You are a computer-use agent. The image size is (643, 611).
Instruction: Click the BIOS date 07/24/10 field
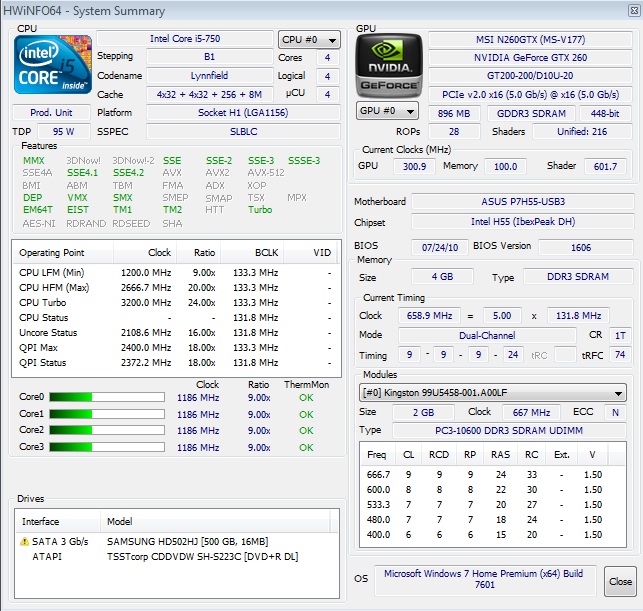tap(440, 247)
